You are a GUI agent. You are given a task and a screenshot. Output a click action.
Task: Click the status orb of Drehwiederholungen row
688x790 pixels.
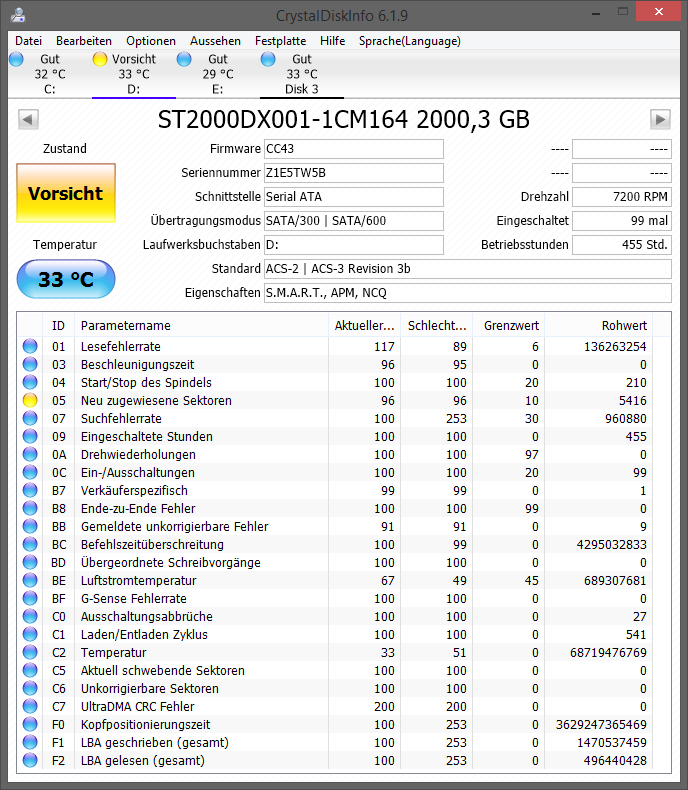(x=30, y=454)
